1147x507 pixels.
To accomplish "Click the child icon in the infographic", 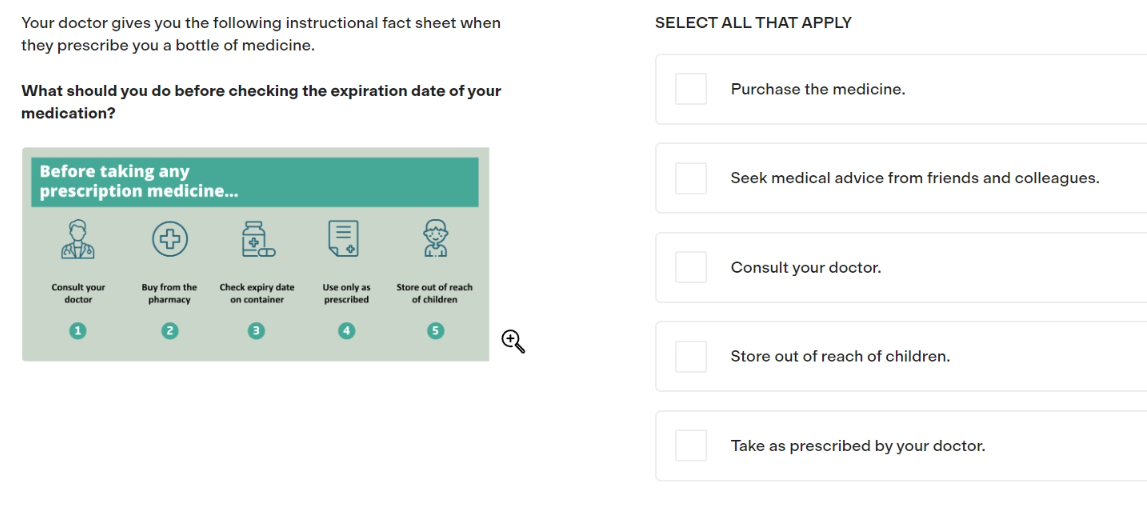I will click(435, 239).
